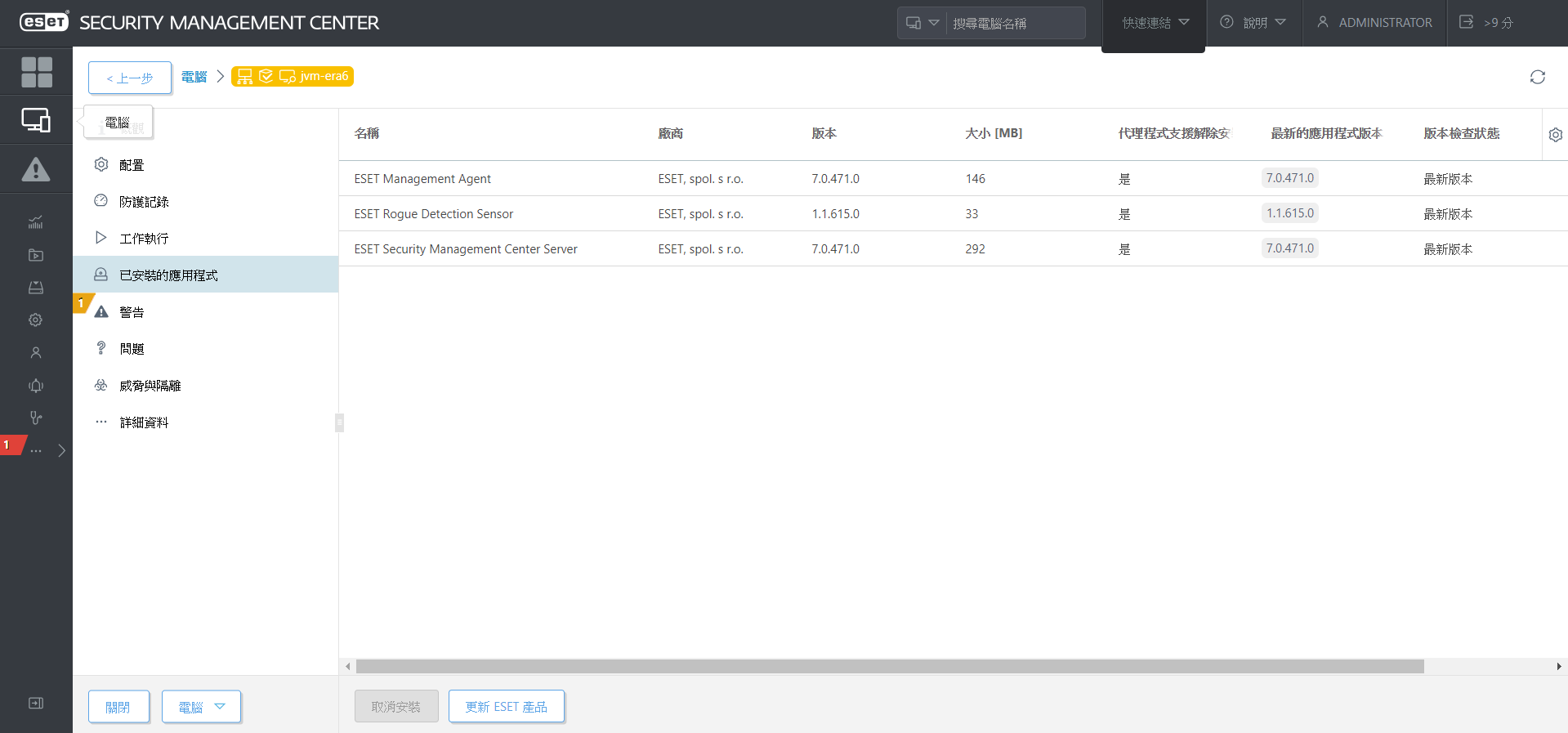Image resolution: width=1568 pixels, height=733 pixels.
Task: Click the ESET logo
Action: (44, 22)
